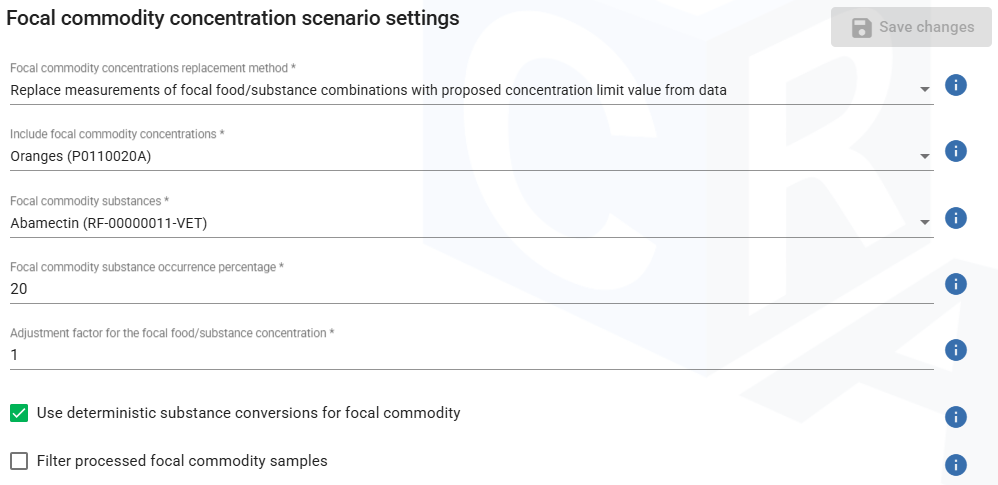Image resolution: width=998 pixels, height=485 pixels.
Task: Expand the replacement method dropdown arrow
Action: click(x=924, y=90)
